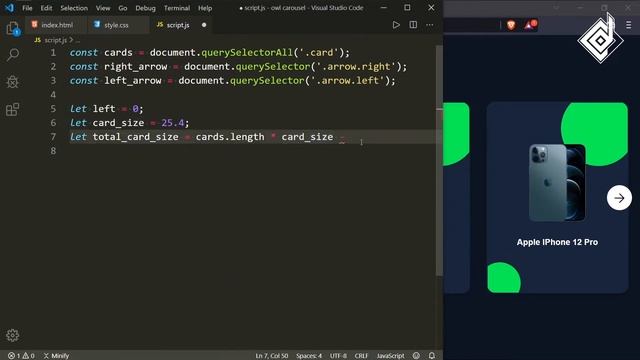Change line ending via CRLF status item
Image resolution: width=640 pixels, height=360 pixels.
[x=361, y=356]
